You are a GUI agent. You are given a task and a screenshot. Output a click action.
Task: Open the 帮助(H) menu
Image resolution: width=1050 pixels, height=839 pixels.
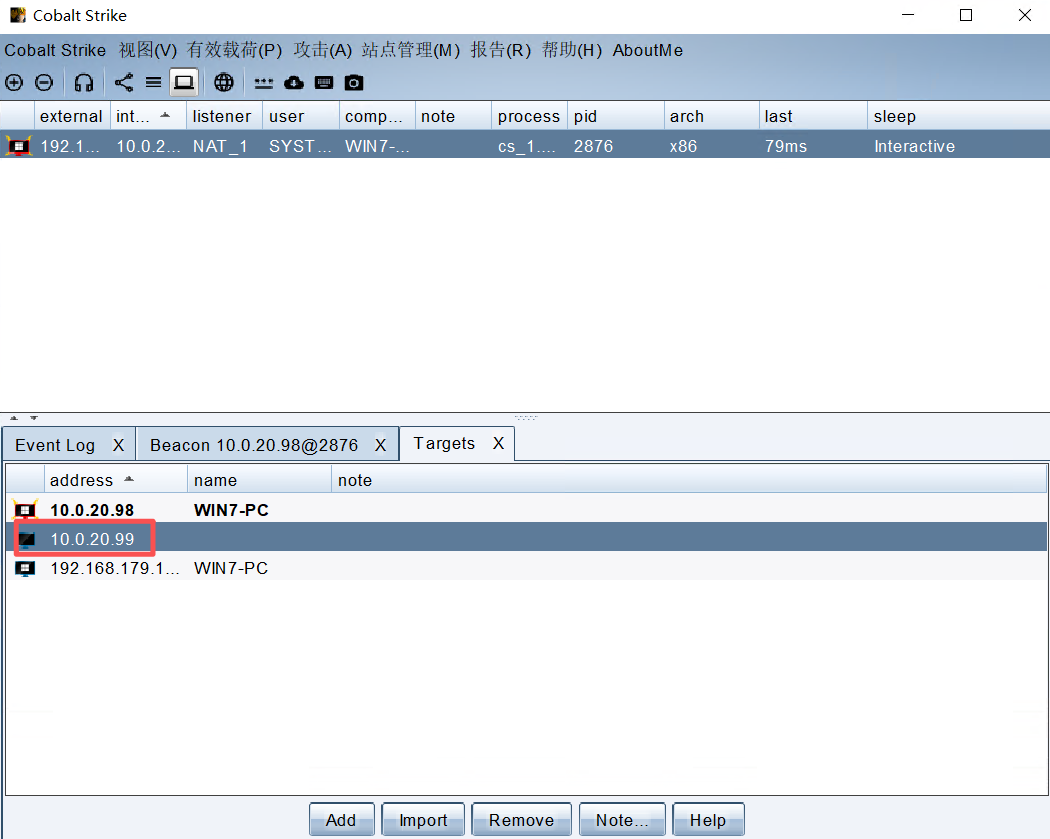coord(572,50)
